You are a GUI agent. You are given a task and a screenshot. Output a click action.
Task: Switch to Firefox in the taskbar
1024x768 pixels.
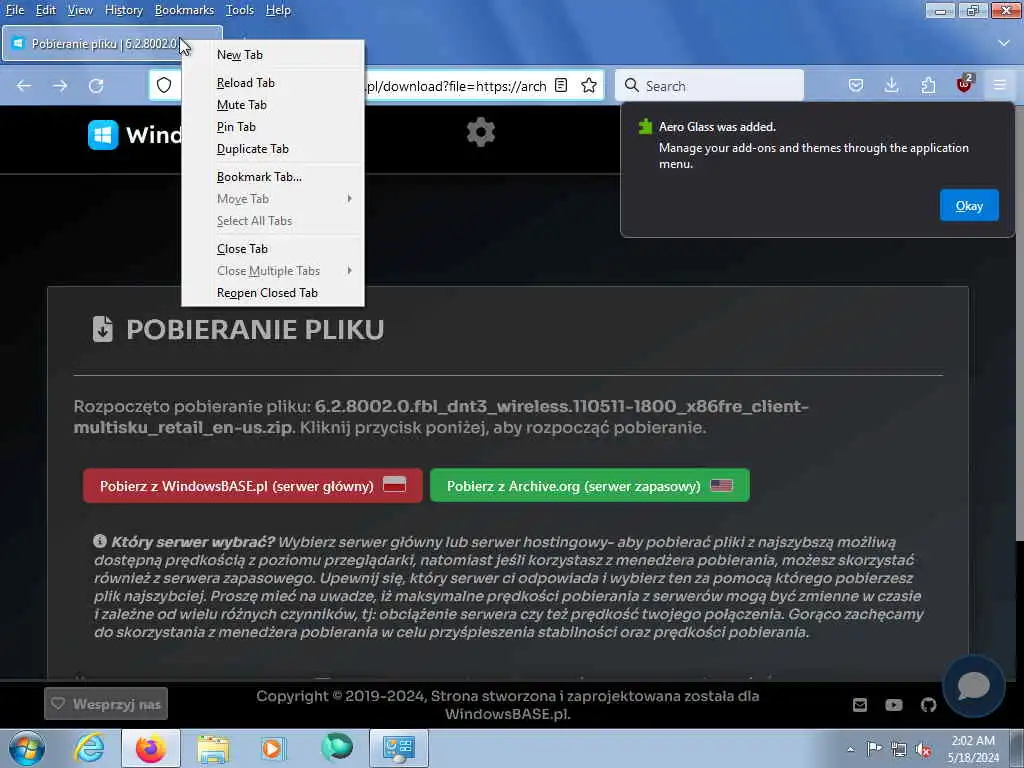click(x=150, y=748)
